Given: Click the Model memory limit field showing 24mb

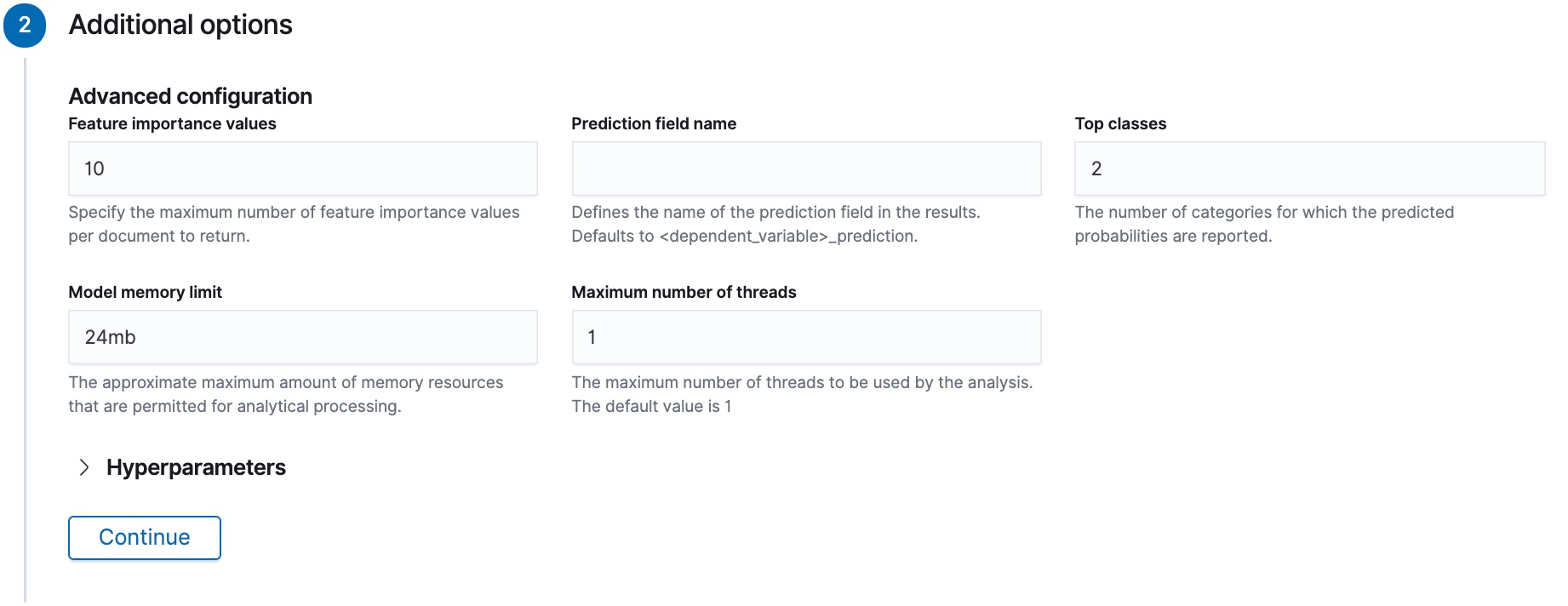Looking at the screenshot, I should [x=302, y=336].
